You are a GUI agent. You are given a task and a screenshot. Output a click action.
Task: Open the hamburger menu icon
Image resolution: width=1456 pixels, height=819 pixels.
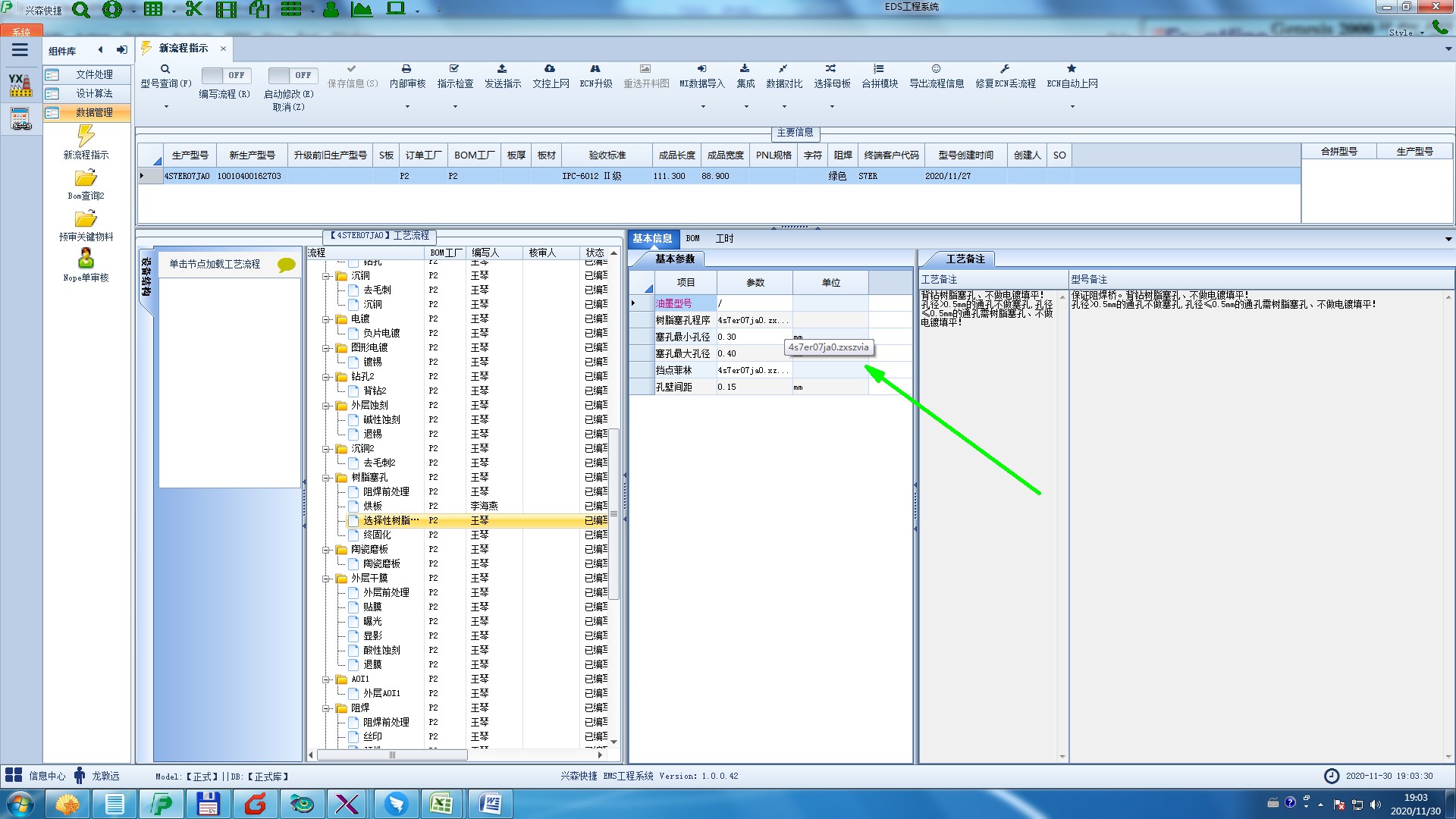(20, 50)
